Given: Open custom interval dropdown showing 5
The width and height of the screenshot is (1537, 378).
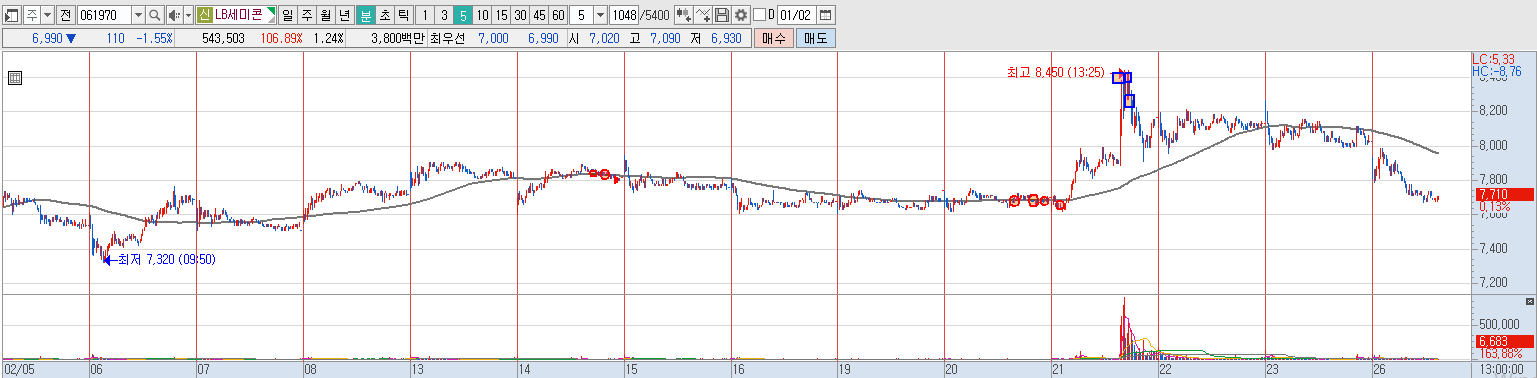Looking at the screenshot, I should point(599,15).
